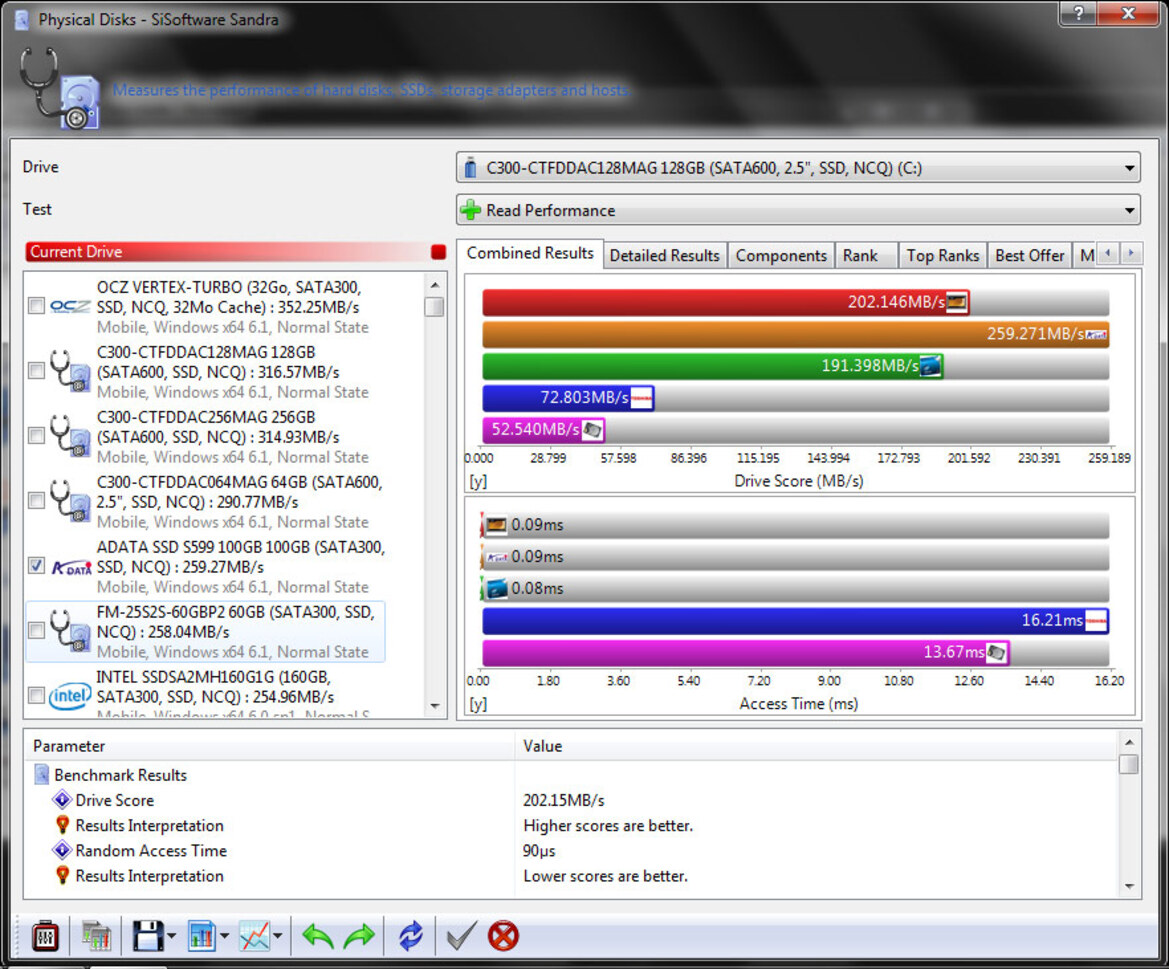Click the drive list scrollbar thumb
This screenshot has height=969, width=1169.
pos(435,306)
